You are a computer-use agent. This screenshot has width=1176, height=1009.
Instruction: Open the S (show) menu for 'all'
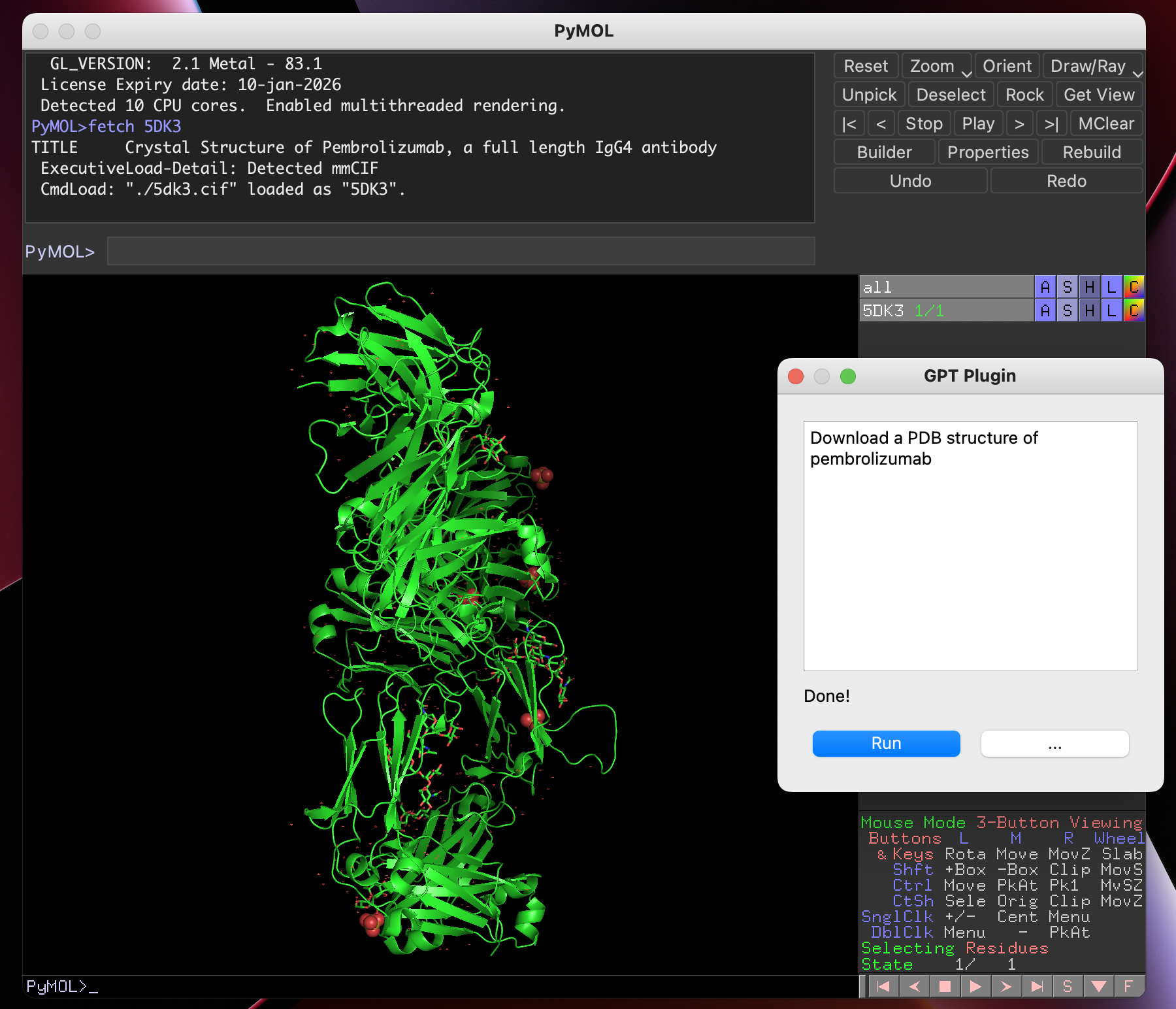point(1067,287)
